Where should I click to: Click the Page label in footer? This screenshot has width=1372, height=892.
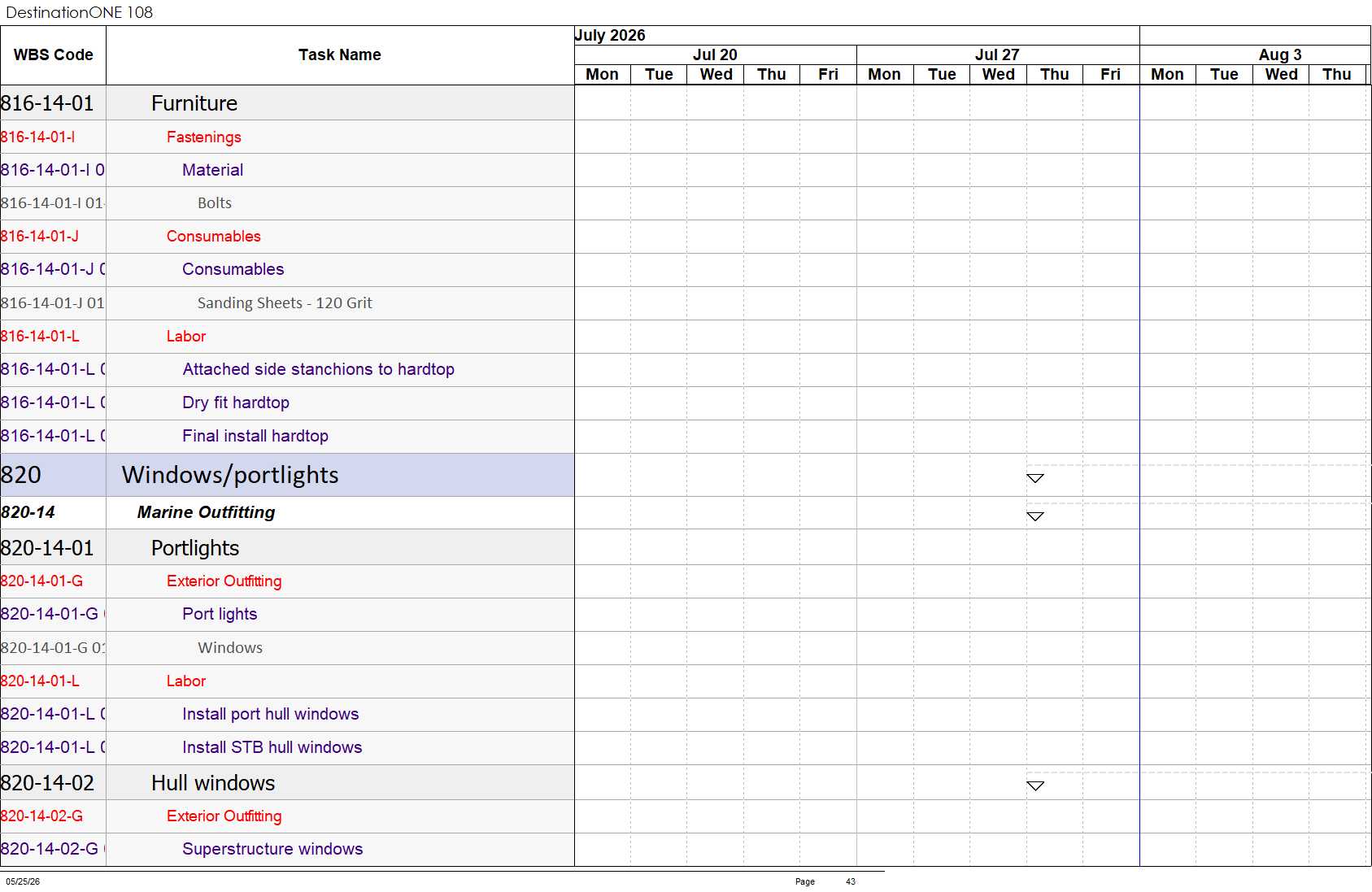[x=805, y=881]
